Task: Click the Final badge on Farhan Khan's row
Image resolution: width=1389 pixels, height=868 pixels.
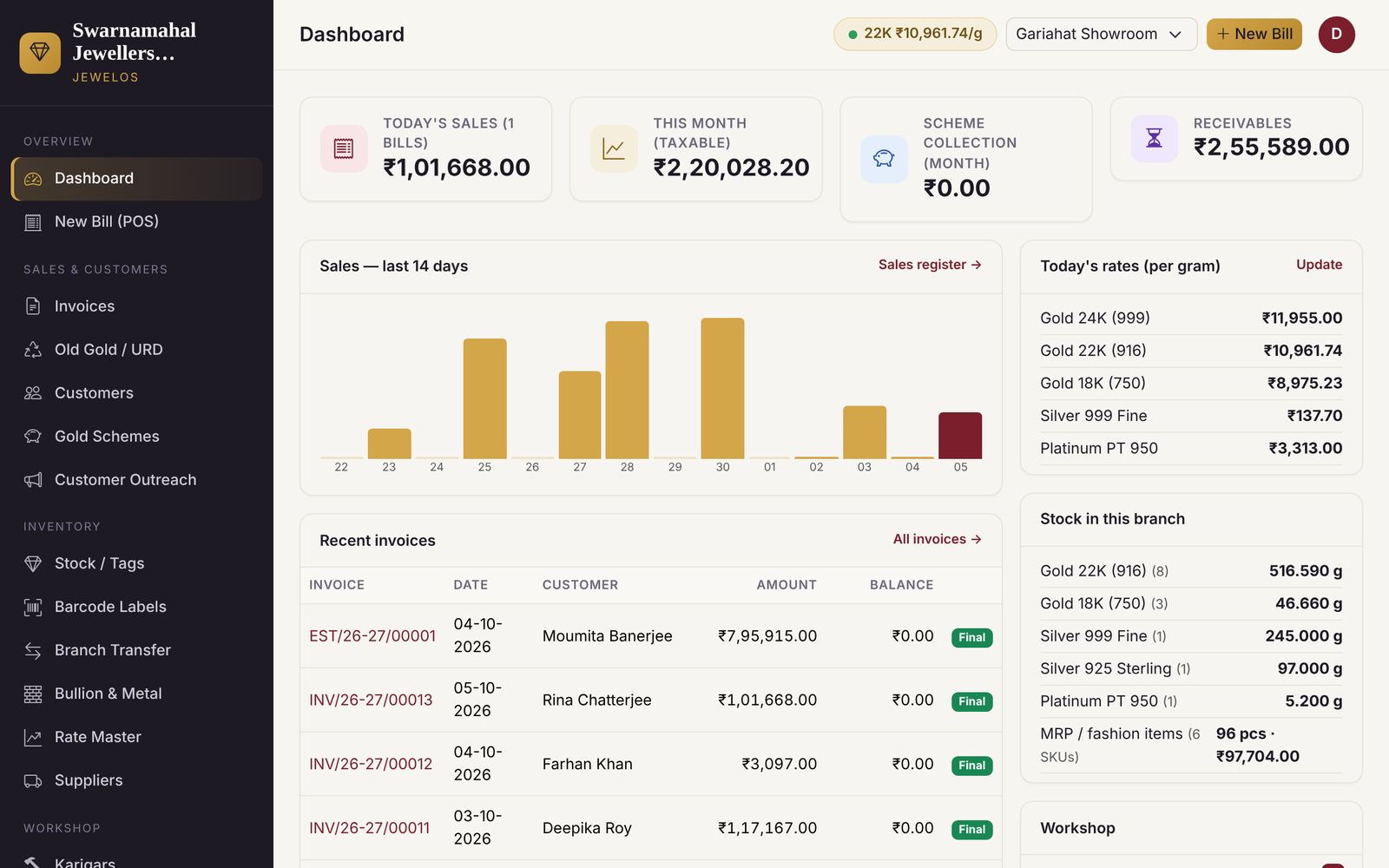Action: pos(971,766)
